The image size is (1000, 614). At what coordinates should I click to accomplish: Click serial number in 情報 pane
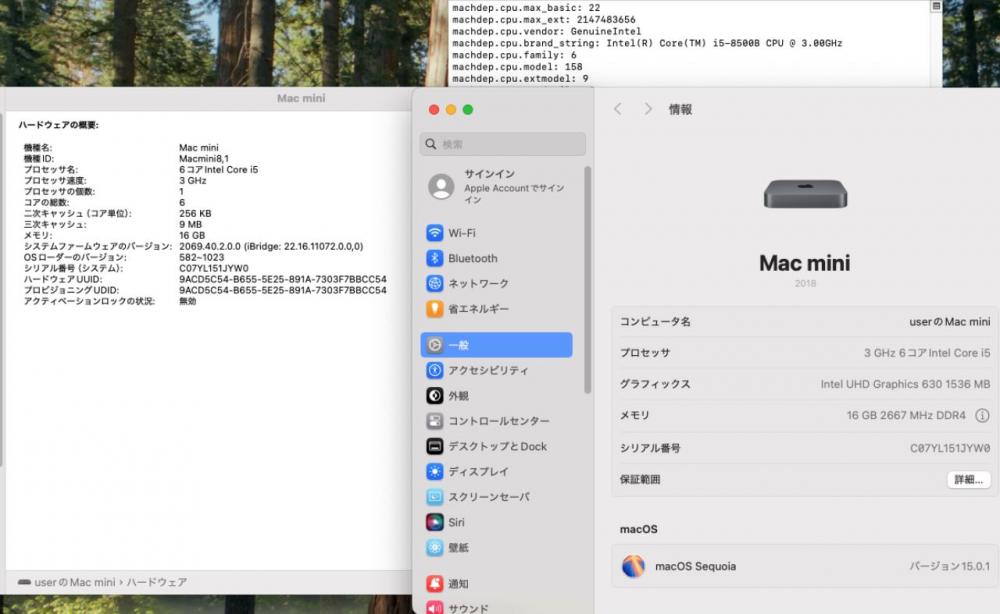point(950,448)
